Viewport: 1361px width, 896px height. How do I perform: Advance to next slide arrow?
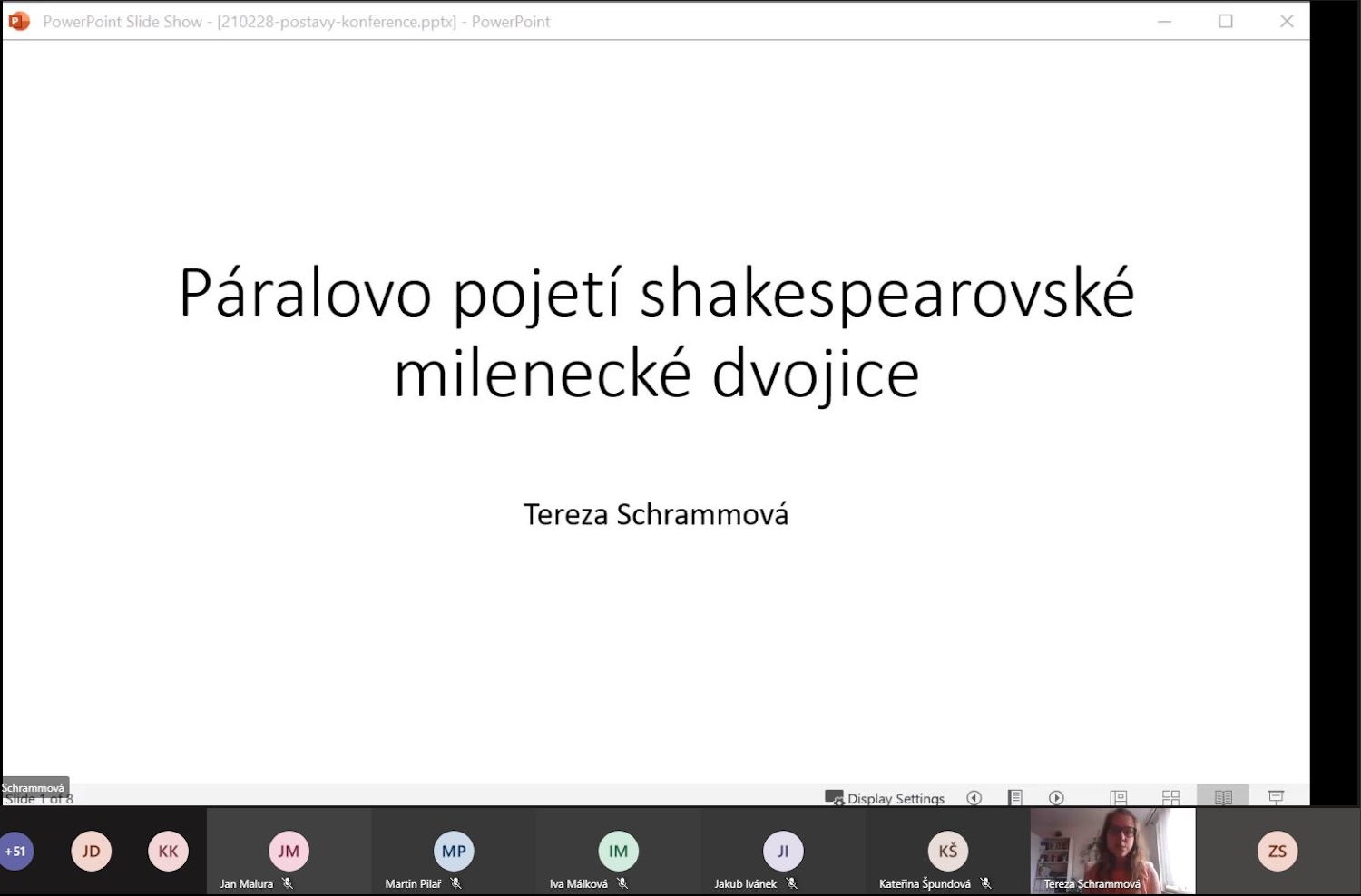pos(1056,798)
